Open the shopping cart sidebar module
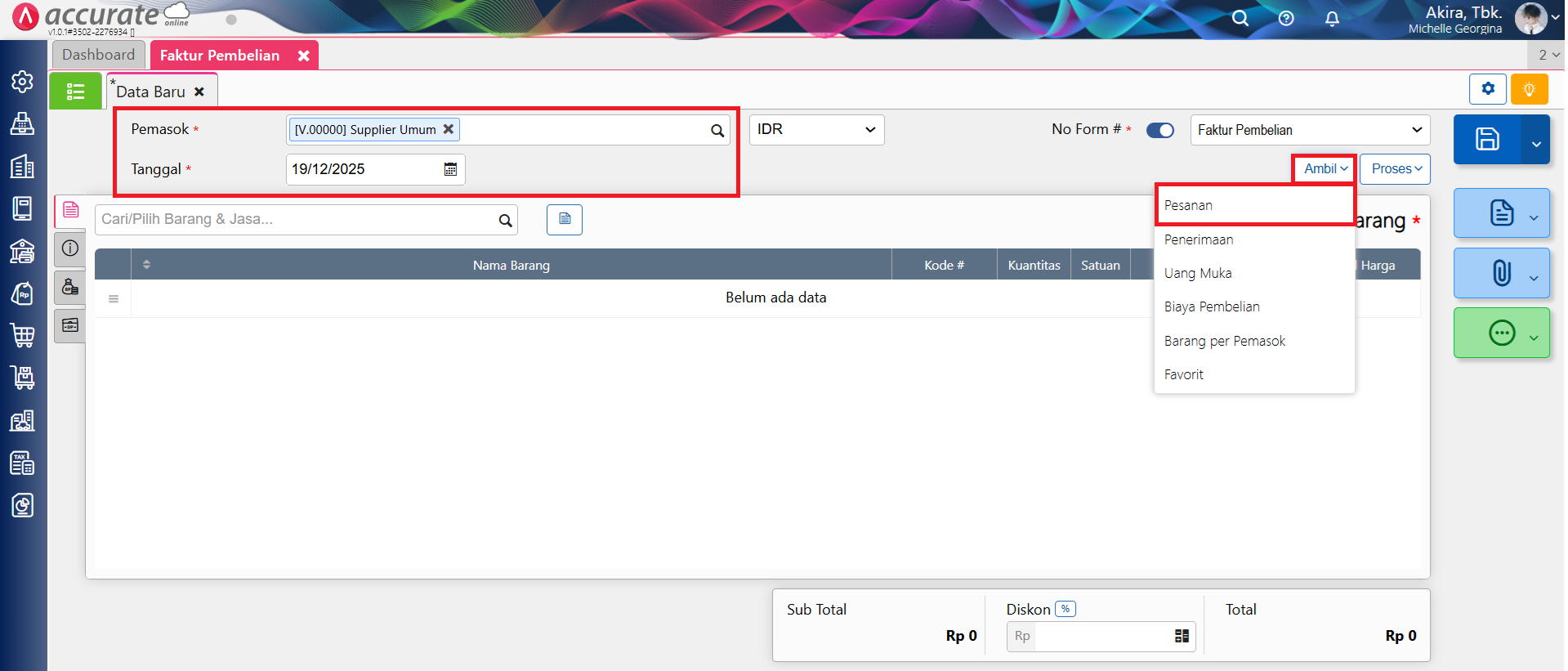 point(22,335)
